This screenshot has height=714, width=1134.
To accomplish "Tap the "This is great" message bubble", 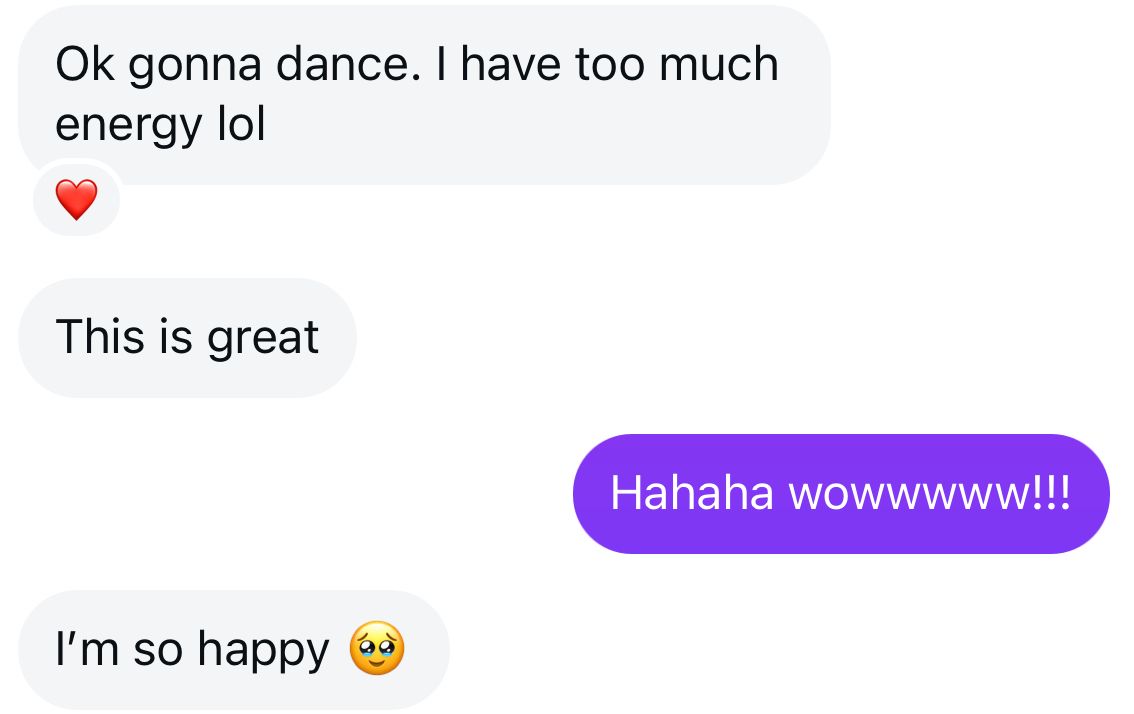I will 187,337.
